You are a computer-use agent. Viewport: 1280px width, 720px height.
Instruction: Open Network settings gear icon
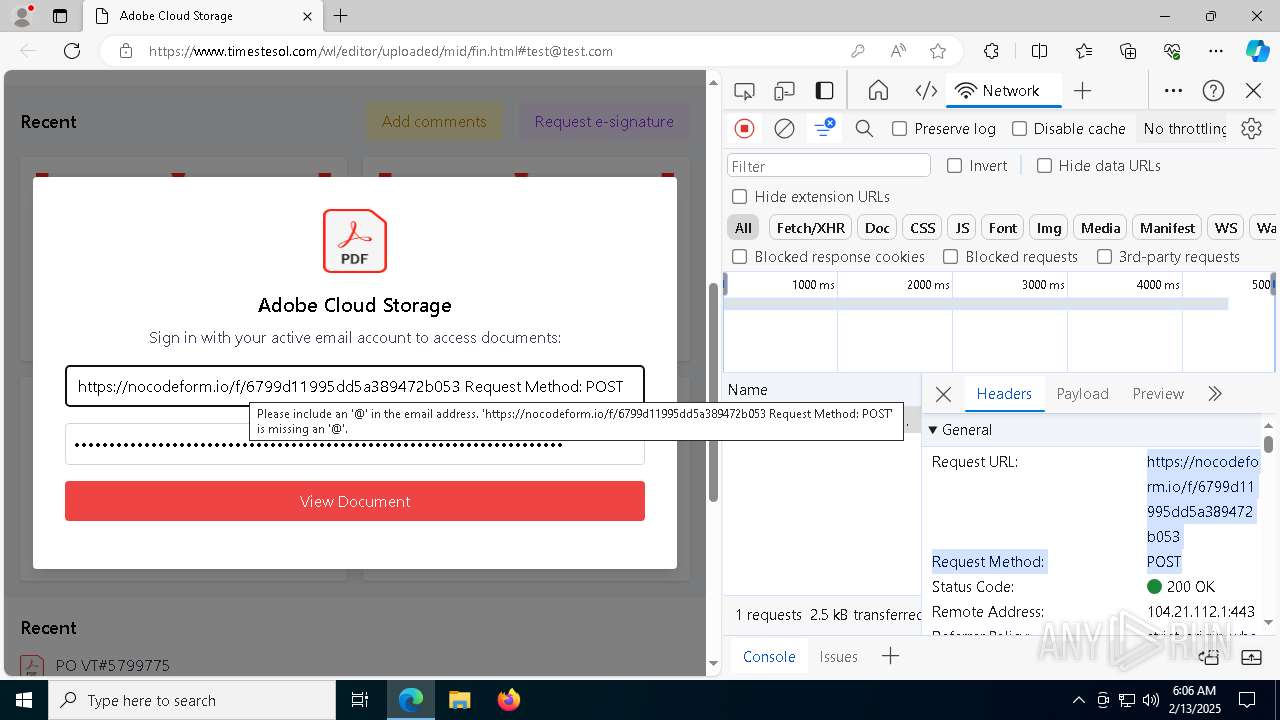[1251, 128]
